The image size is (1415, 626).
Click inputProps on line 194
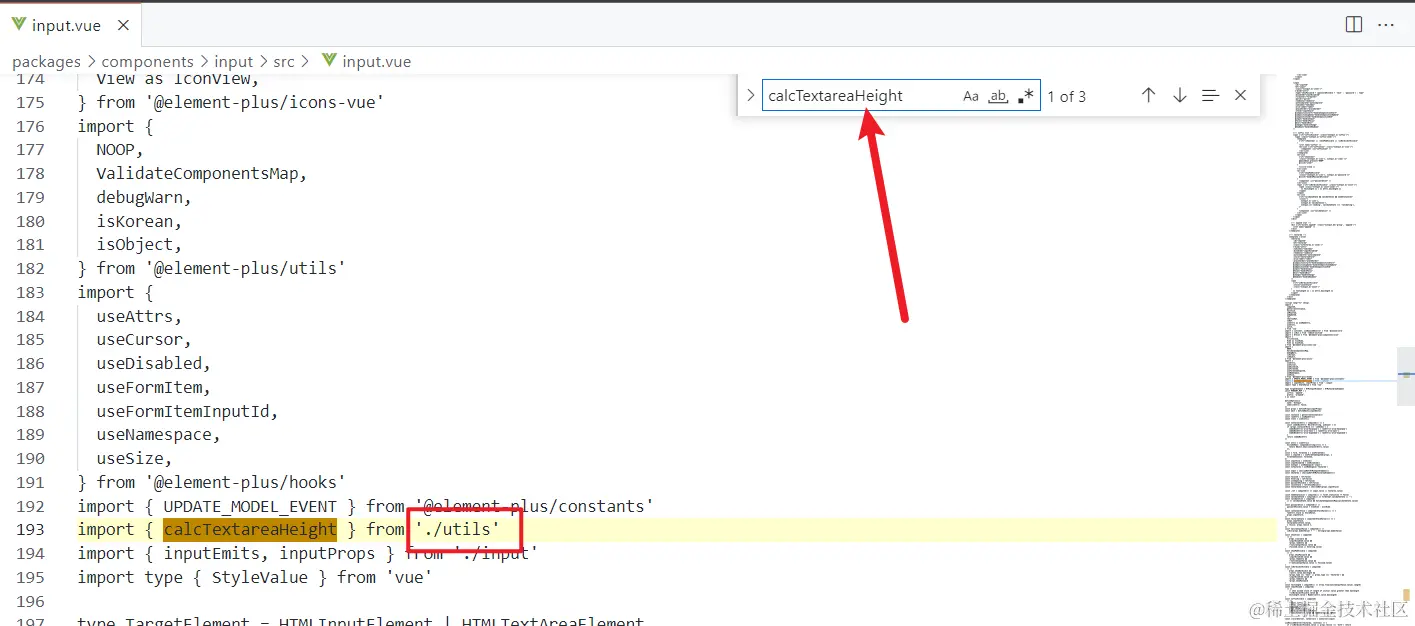tap(327, 554)
